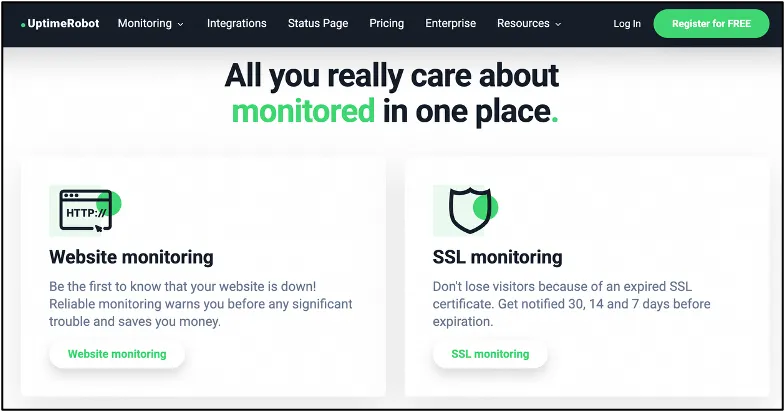Open the Enterprise menu item
This screenshot has height=412, width=784.
point(450,24)
